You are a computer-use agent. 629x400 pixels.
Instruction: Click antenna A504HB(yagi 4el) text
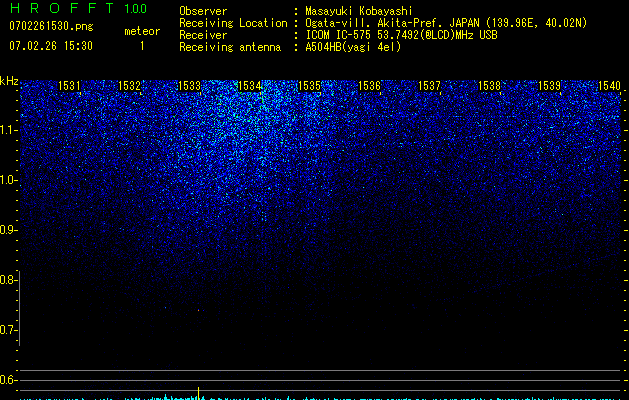[x=353, y=47]
